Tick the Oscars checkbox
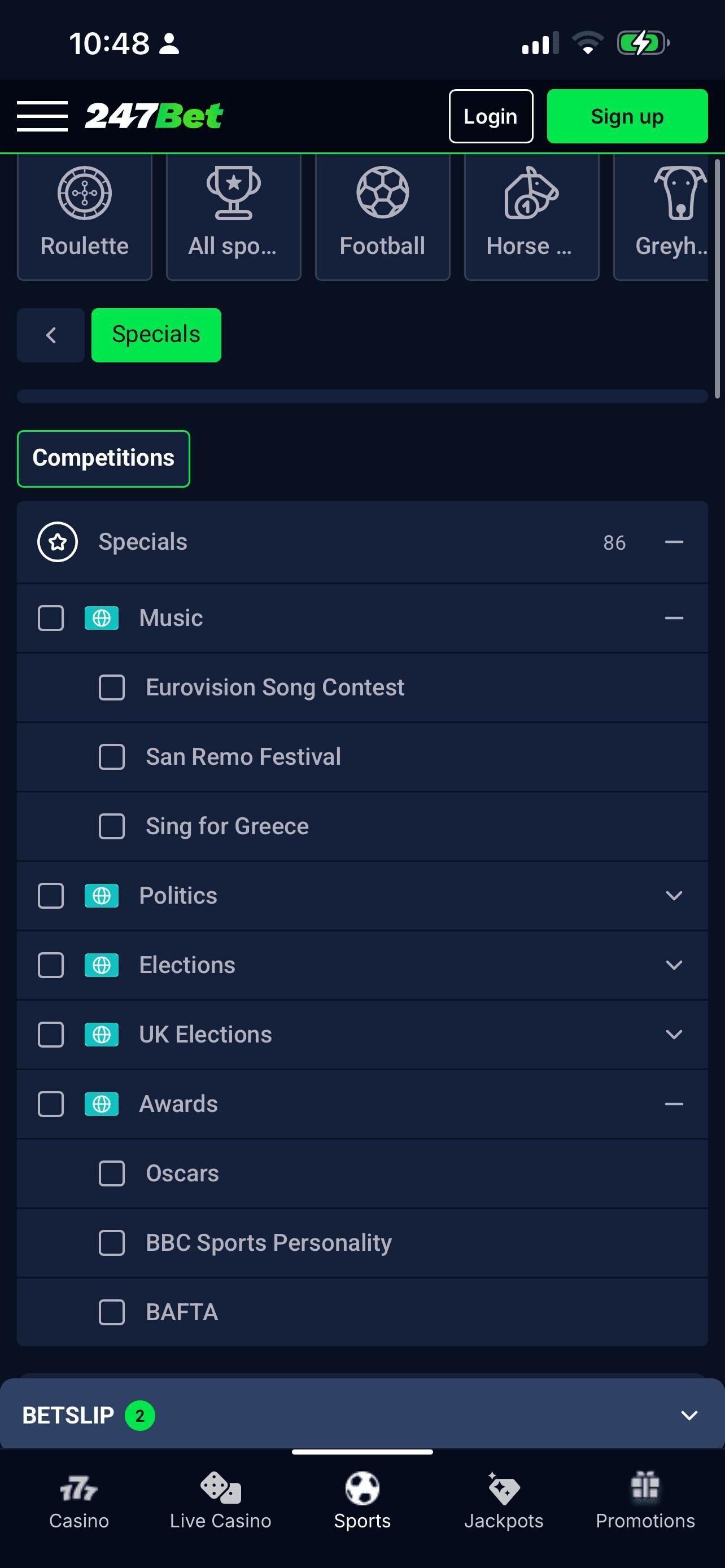 coord(112,1173)
